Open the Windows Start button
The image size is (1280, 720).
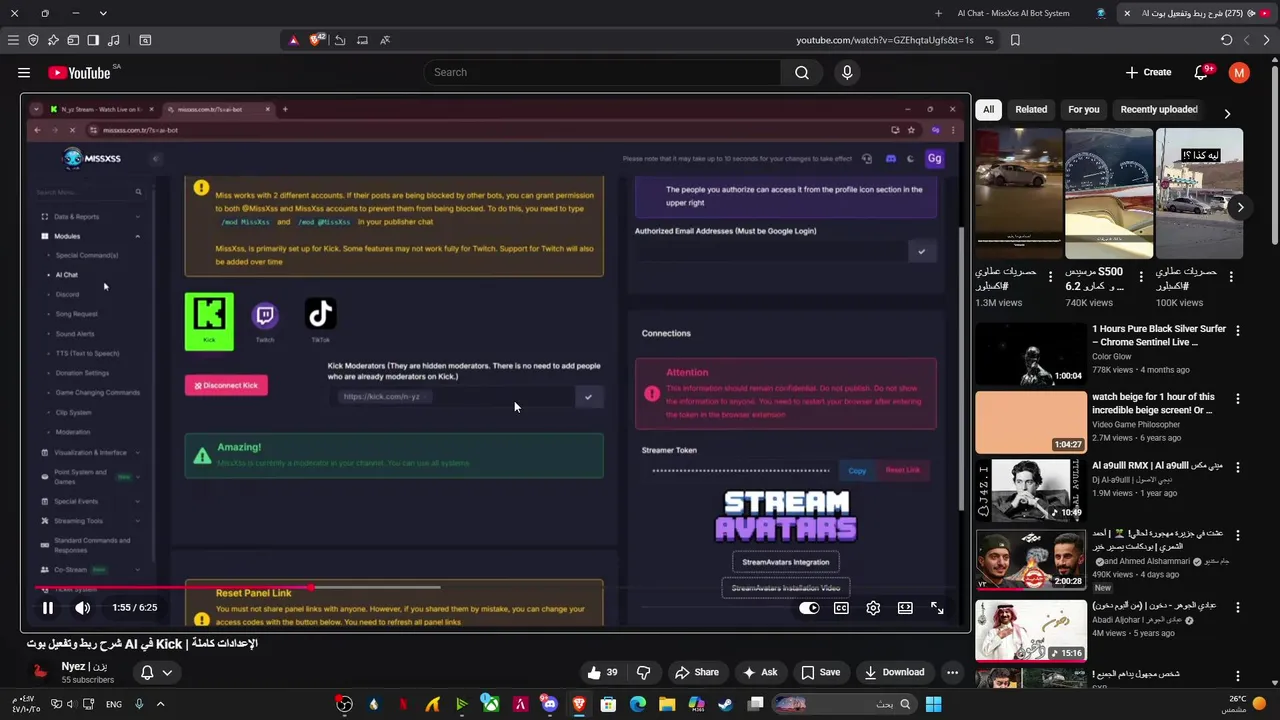tap(933, 704)
